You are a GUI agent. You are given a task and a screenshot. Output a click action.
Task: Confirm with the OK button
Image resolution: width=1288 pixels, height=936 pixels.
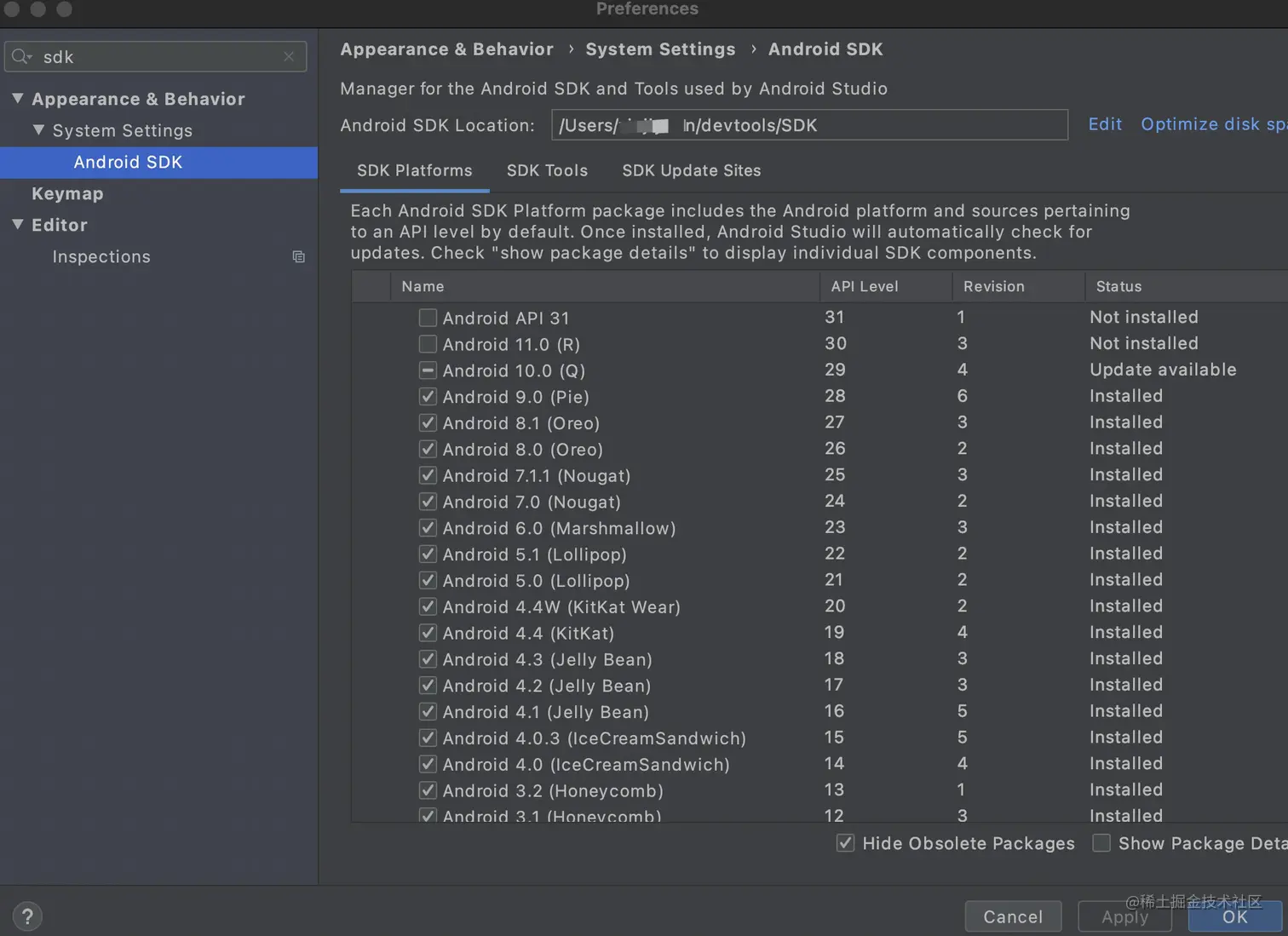[1234, 916]
